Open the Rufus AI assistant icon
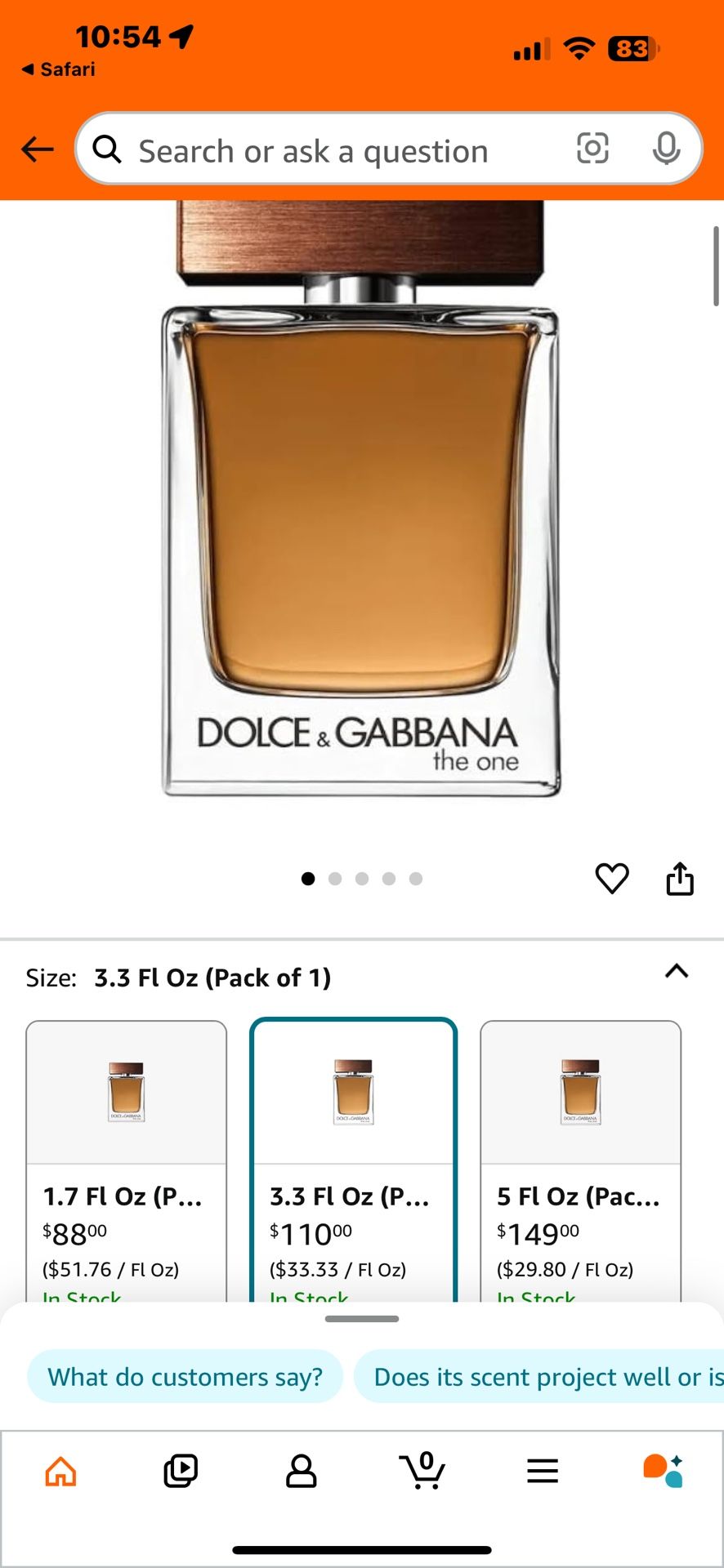 coord(663,1471)
